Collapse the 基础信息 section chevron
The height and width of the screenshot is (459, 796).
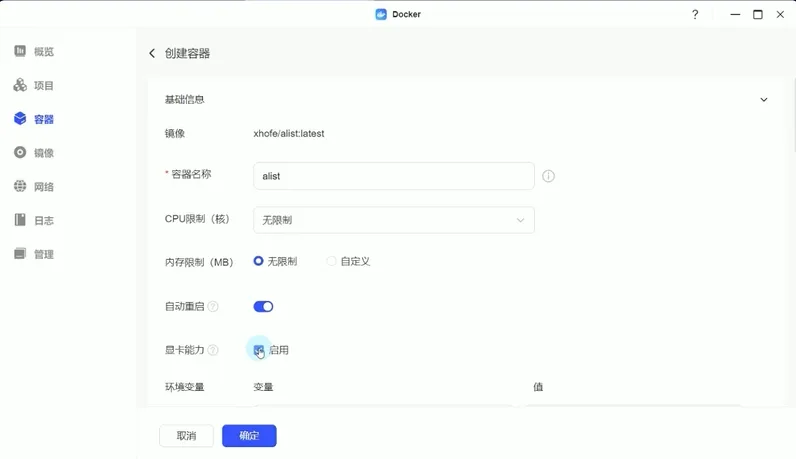click(x=764, y=100)
